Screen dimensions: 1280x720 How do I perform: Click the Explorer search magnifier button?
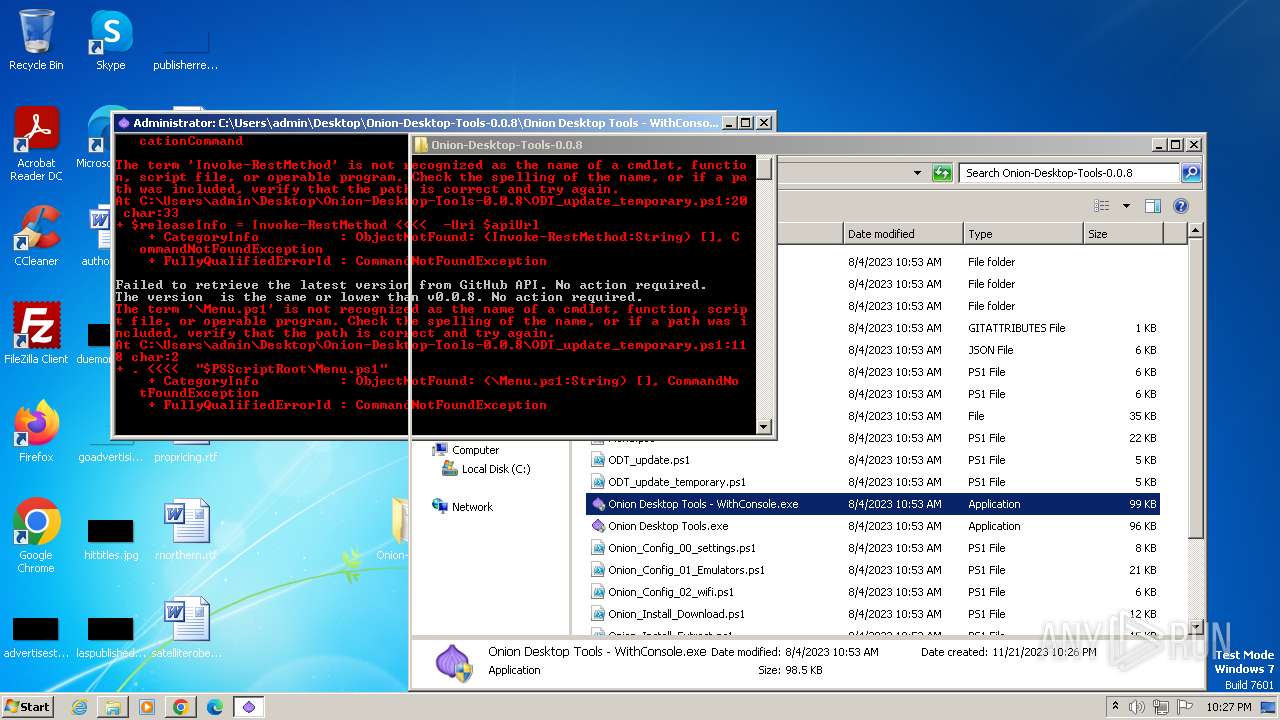click(x=1190, y=173)
